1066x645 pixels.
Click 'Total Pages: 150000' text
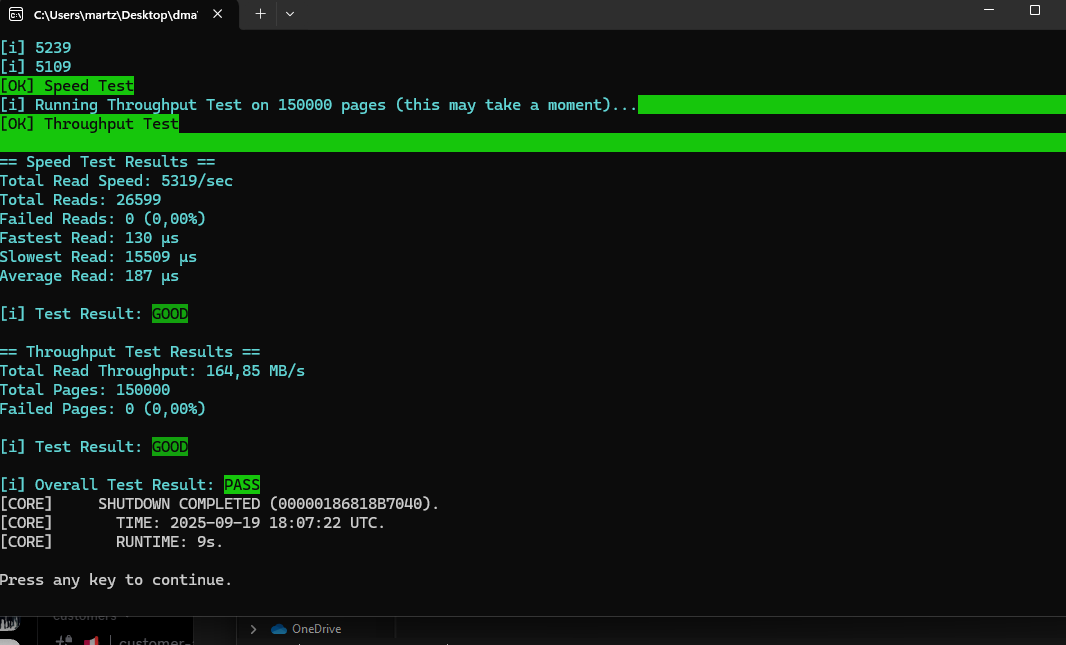[x=85, y=390]
